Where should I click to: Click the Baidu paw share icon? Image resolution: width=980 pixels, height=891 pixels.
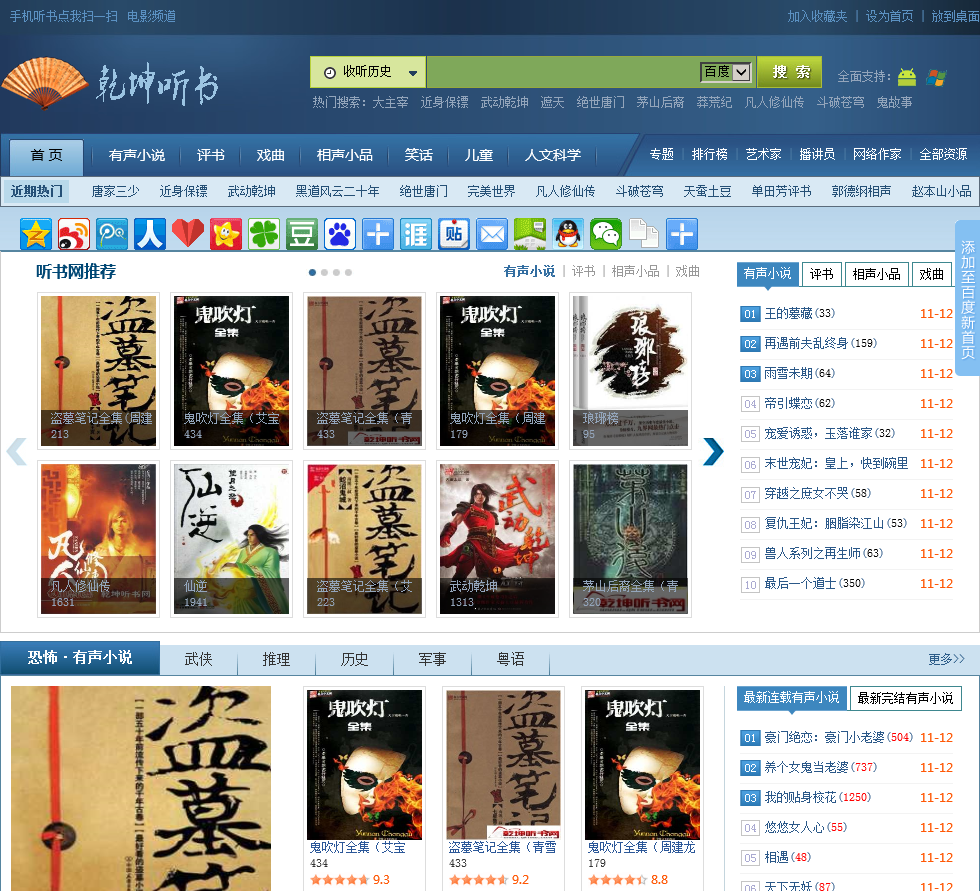coord(340,234)
